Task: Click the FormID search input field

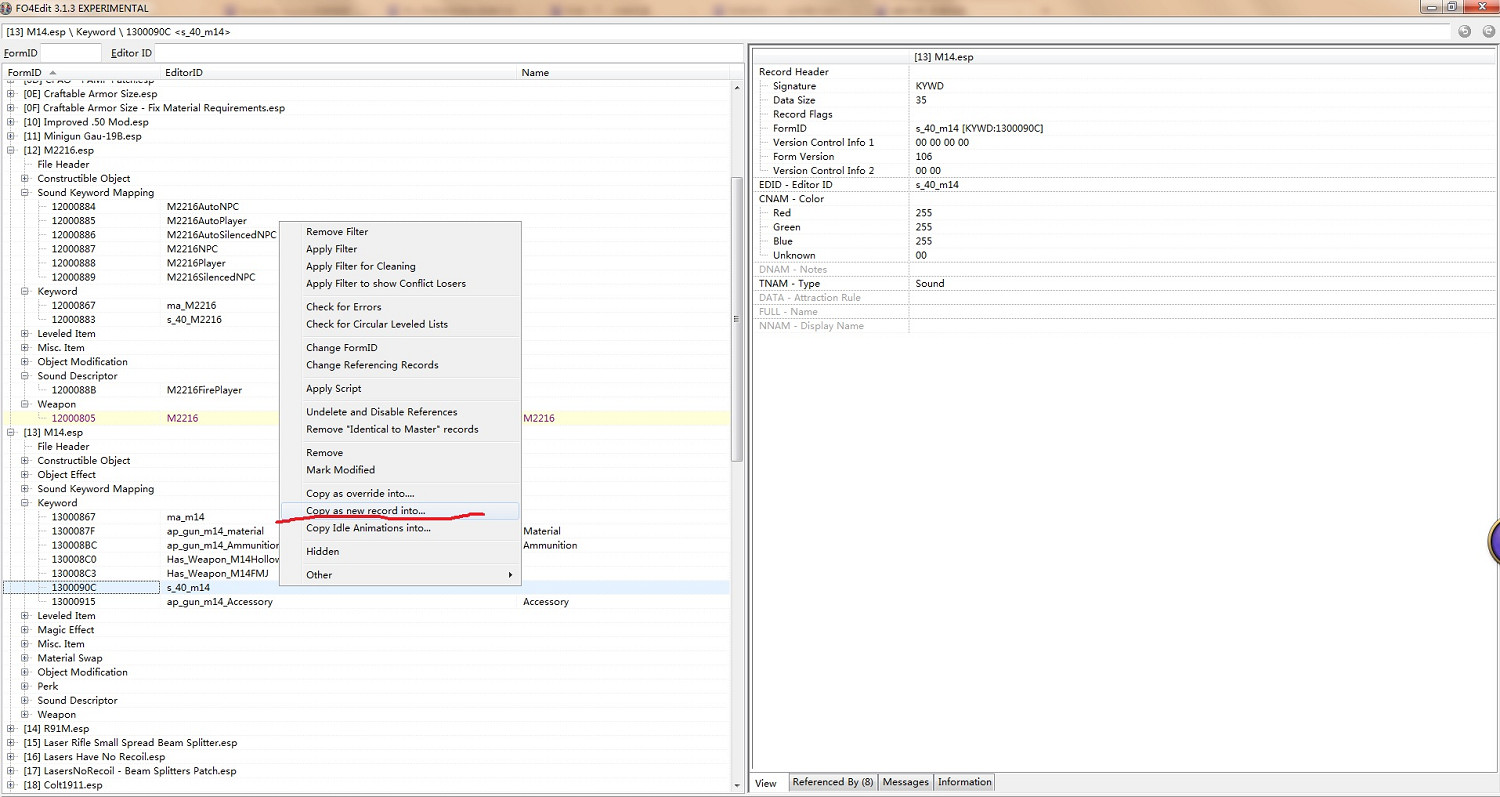Action: [x=70, y=53]
